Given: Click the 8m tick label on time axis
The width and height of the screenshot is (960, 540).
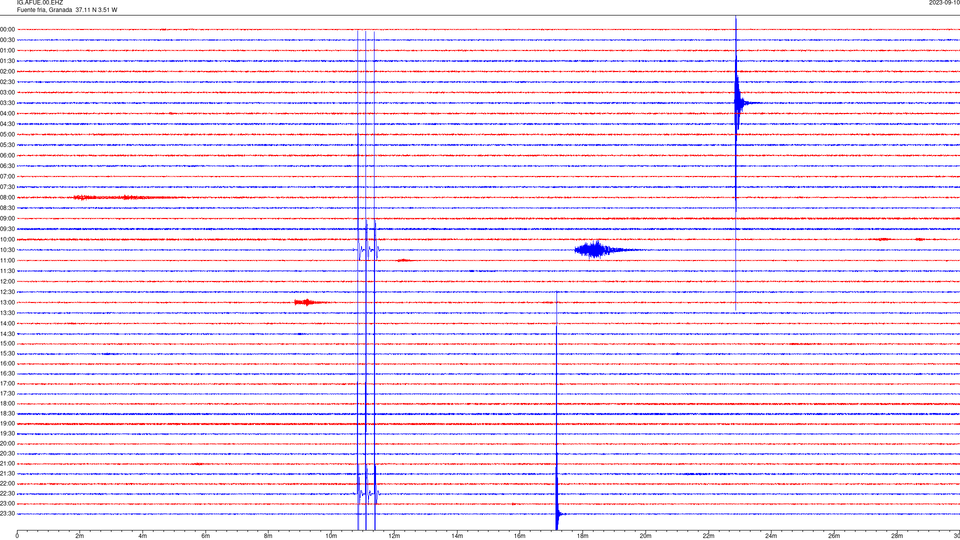Looking at the screenshot, I should coord(268,536).
